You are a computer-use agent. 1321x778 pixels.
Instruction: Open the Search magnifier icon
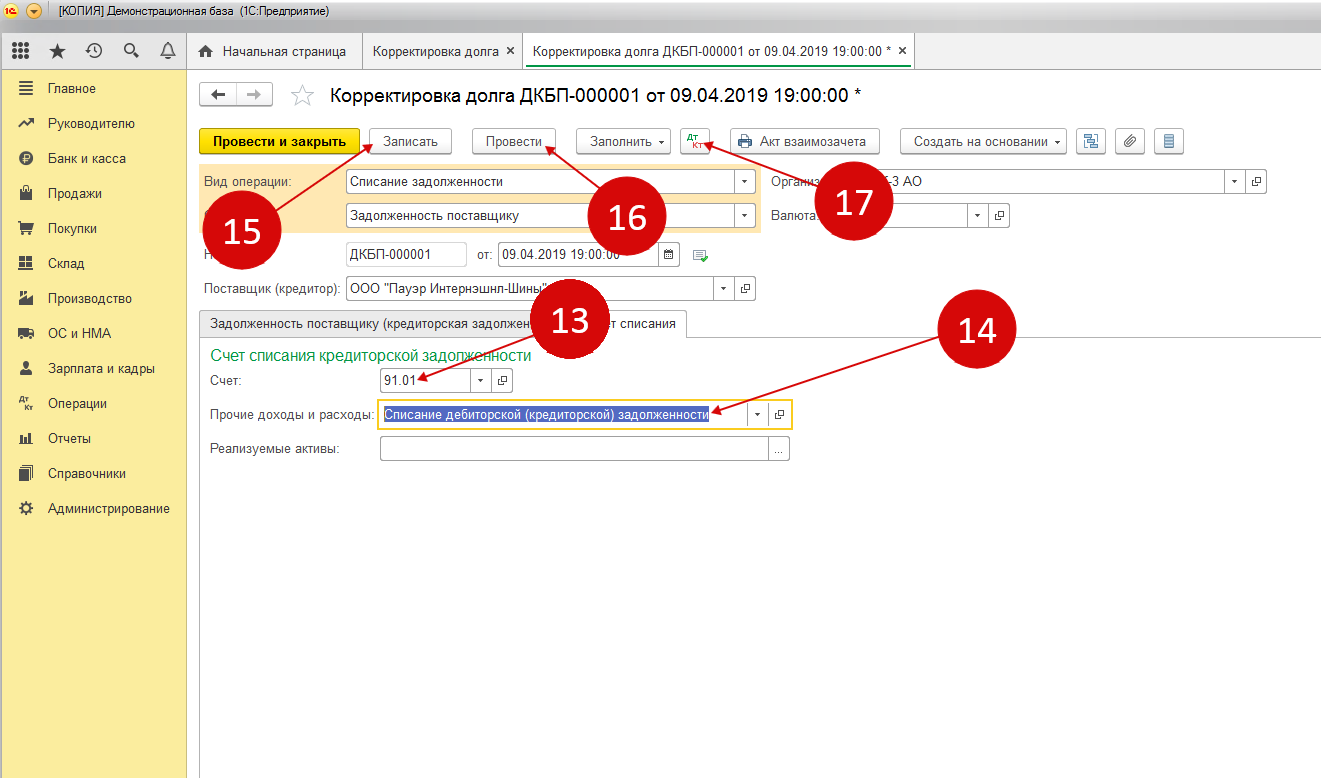[131, 51]
